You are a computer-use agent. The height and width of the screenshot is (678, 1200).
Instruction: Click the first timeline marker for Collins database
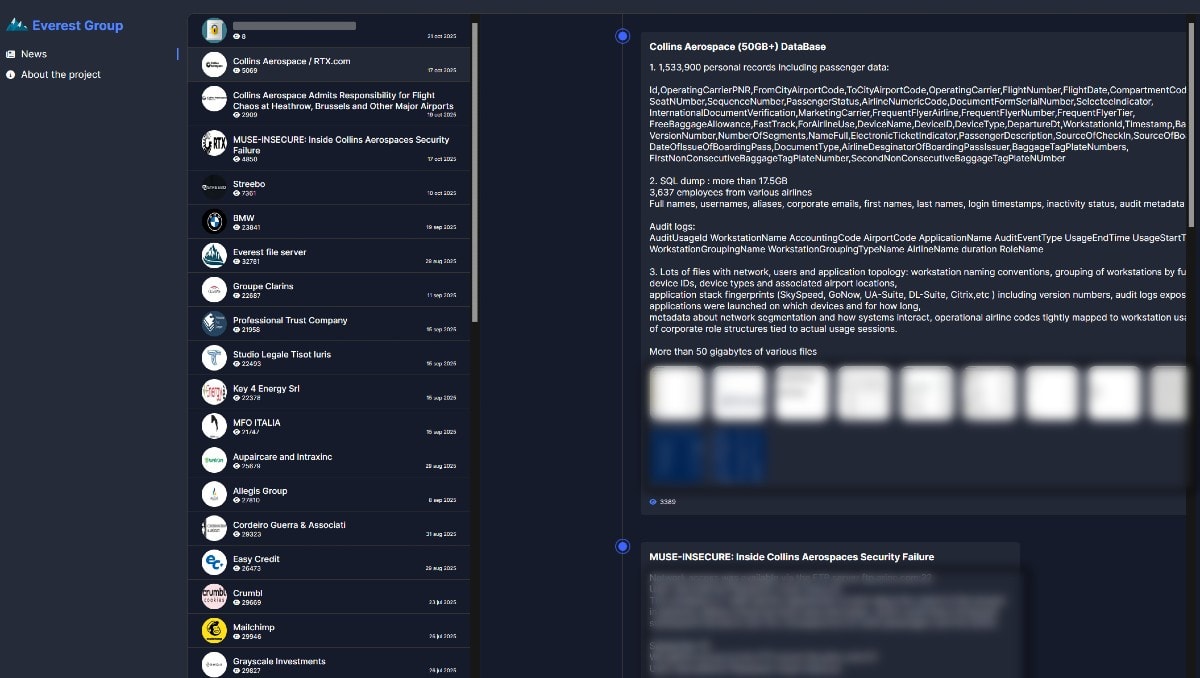(x=623, y=36)
